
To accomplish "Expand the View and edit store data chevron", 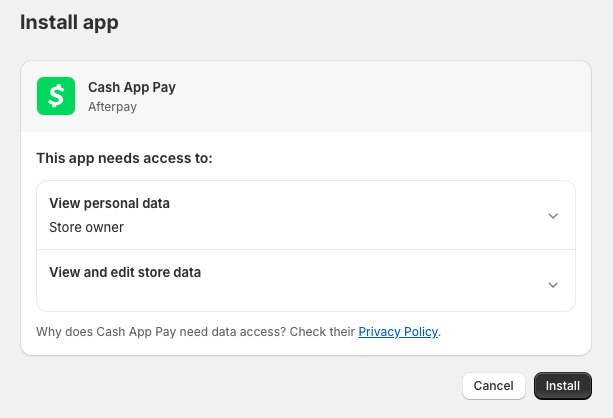I will click(x=553, y=285).
